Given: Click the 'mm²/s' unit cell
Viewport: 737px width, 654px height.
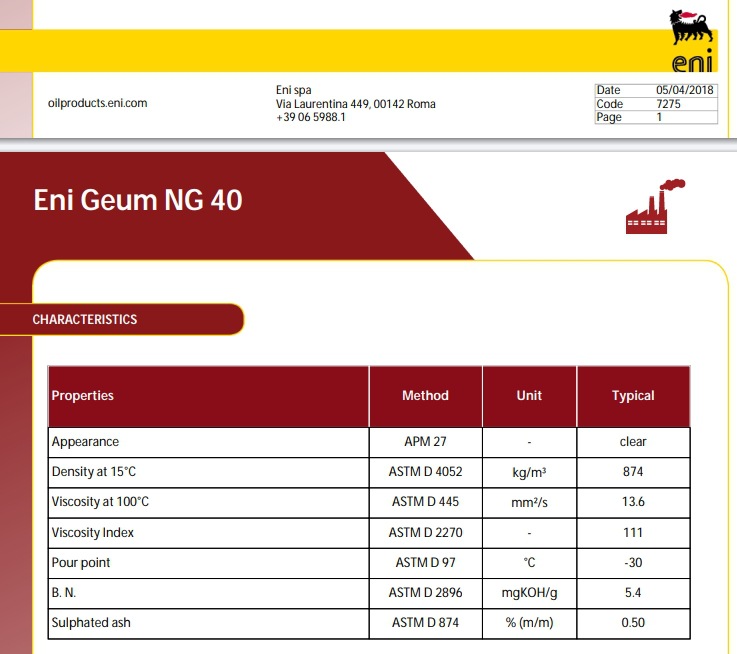Looking at the screenshot, I should pos(529,502).
